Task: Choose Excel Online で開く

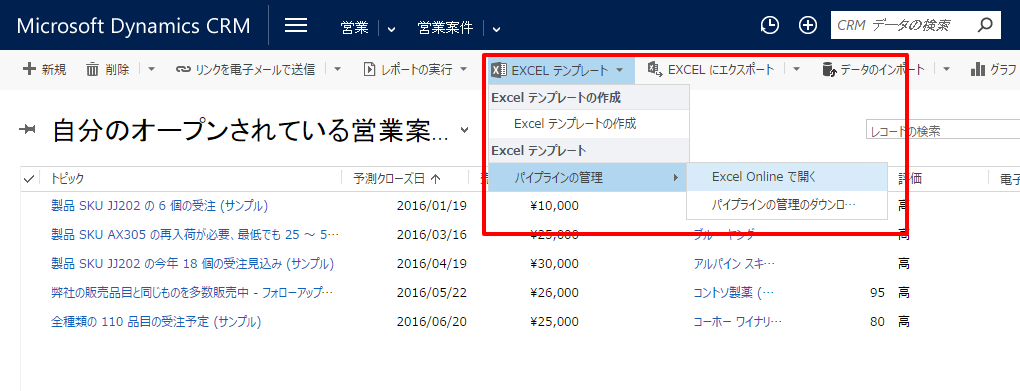Action: [x=787, y=176]
